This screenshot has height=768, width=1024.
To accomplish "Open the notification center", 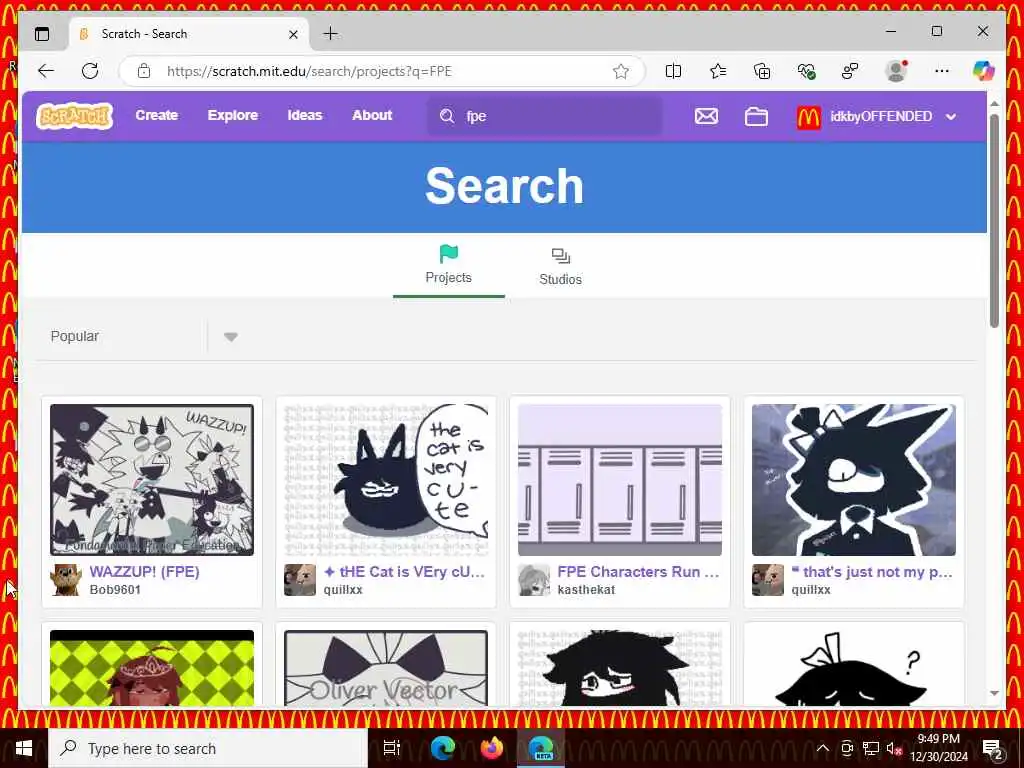I will (x=991, y=748).
